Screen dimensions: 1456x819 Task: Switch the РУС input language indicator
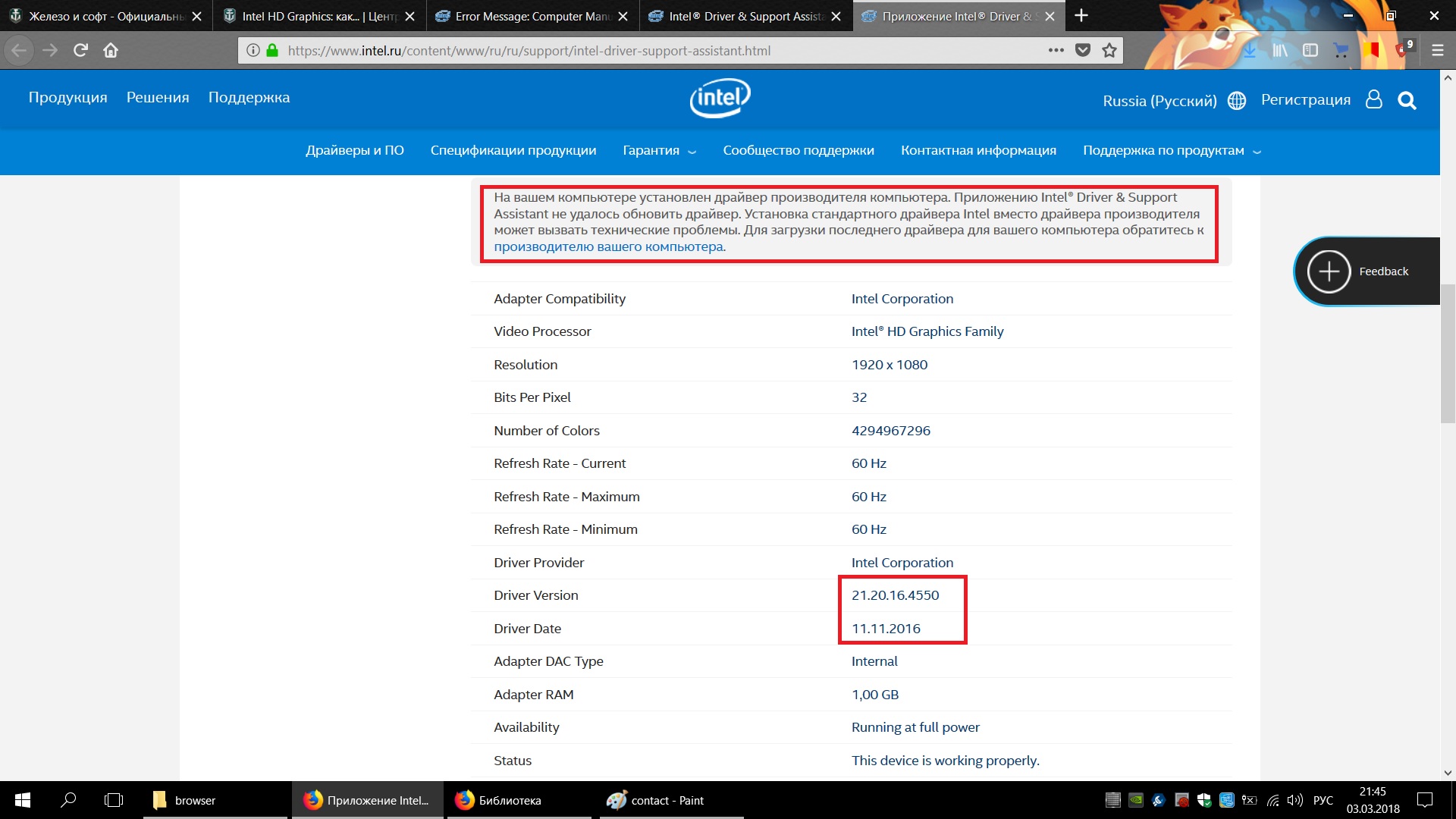[x=1323, y=800]
